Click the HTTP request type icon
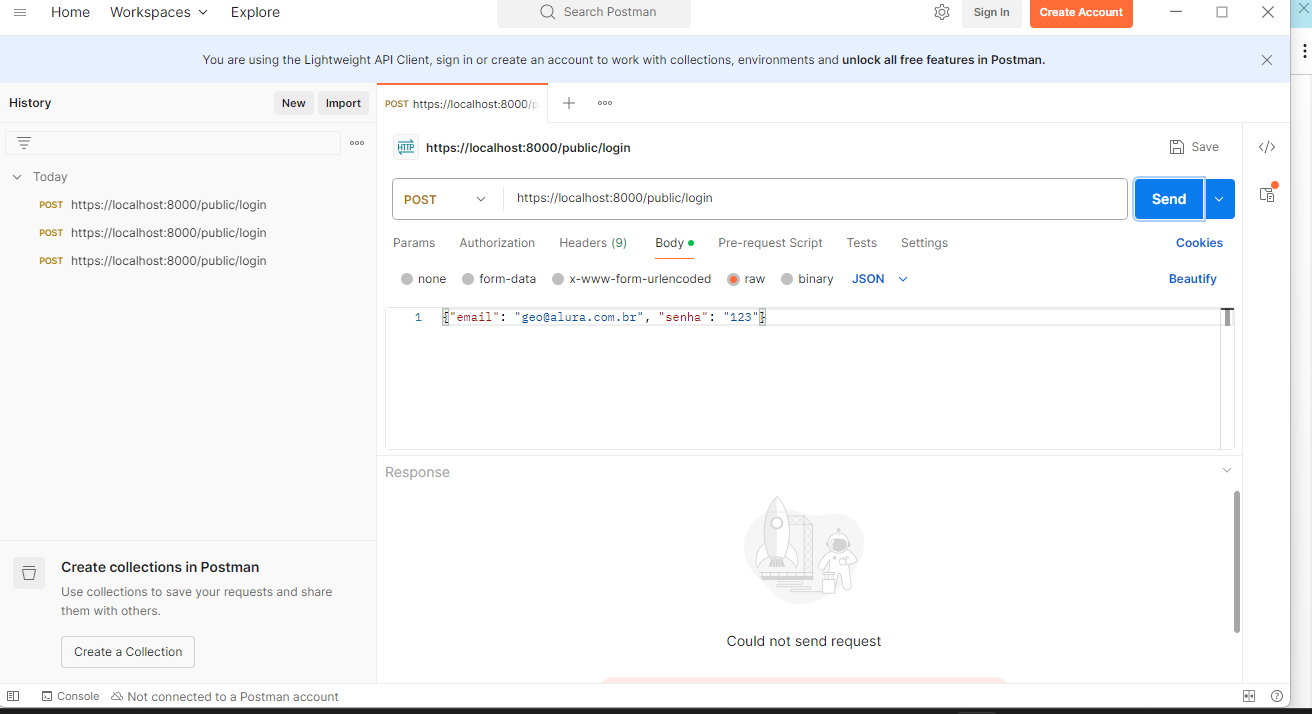Screen dimensions: 1312x714 pyautogui.click(x=405, y=147)
